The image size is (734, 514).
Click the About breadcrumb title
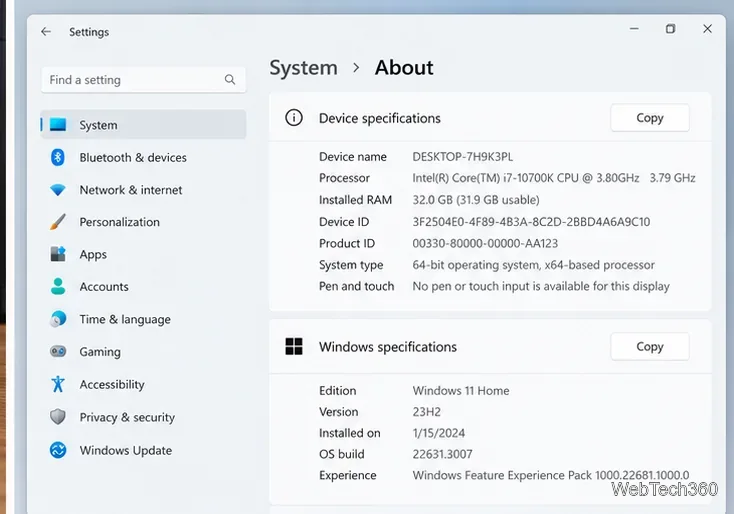pyautogui.click(x=404, y=67)
